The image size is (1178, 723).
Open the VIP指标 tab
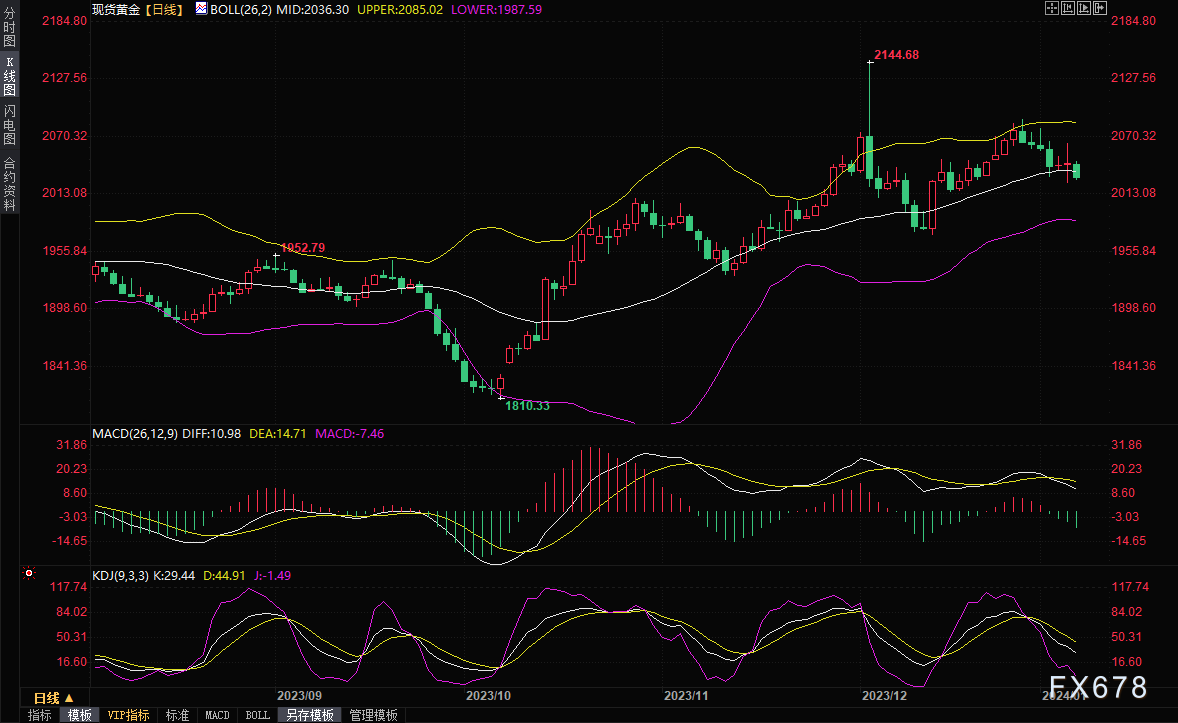point(128,715)
